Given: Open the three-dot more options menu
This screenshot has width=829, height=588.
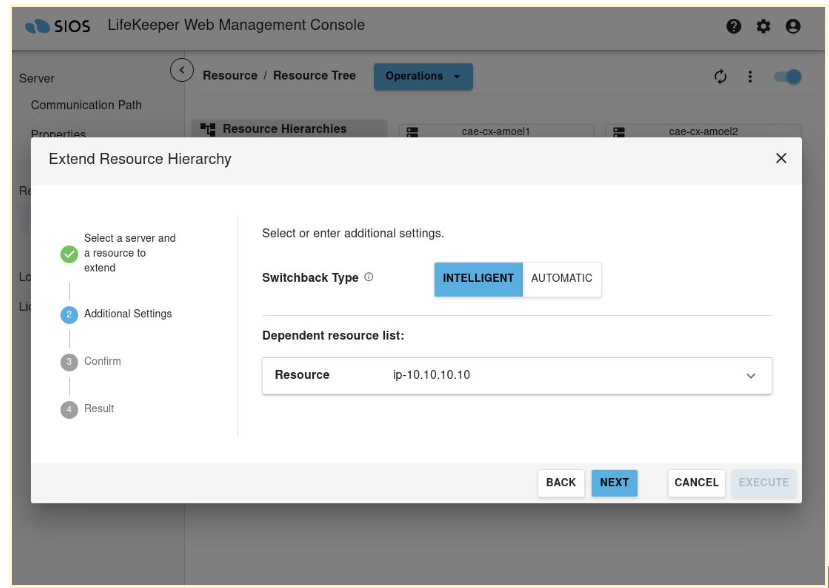Looking at the screenshot, I should (x=750, y=77).
